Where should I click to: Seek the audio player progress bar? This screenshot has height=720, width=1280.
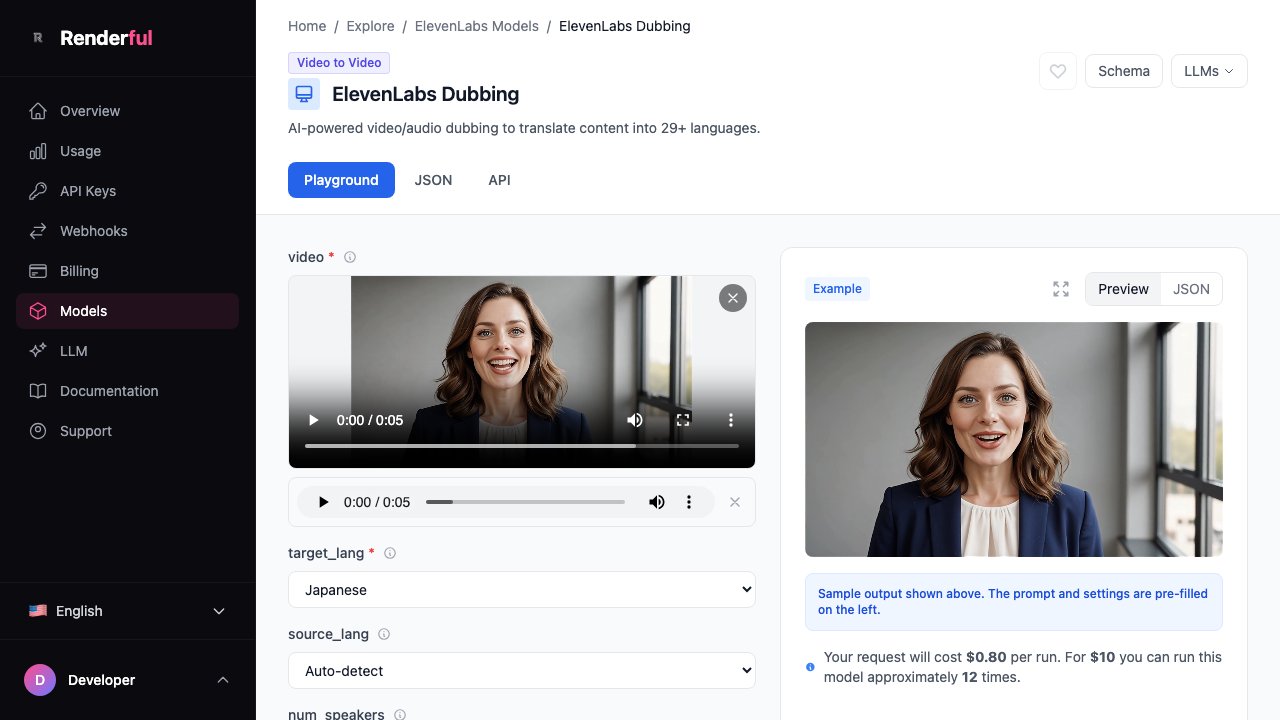click(x=525, y=502)
